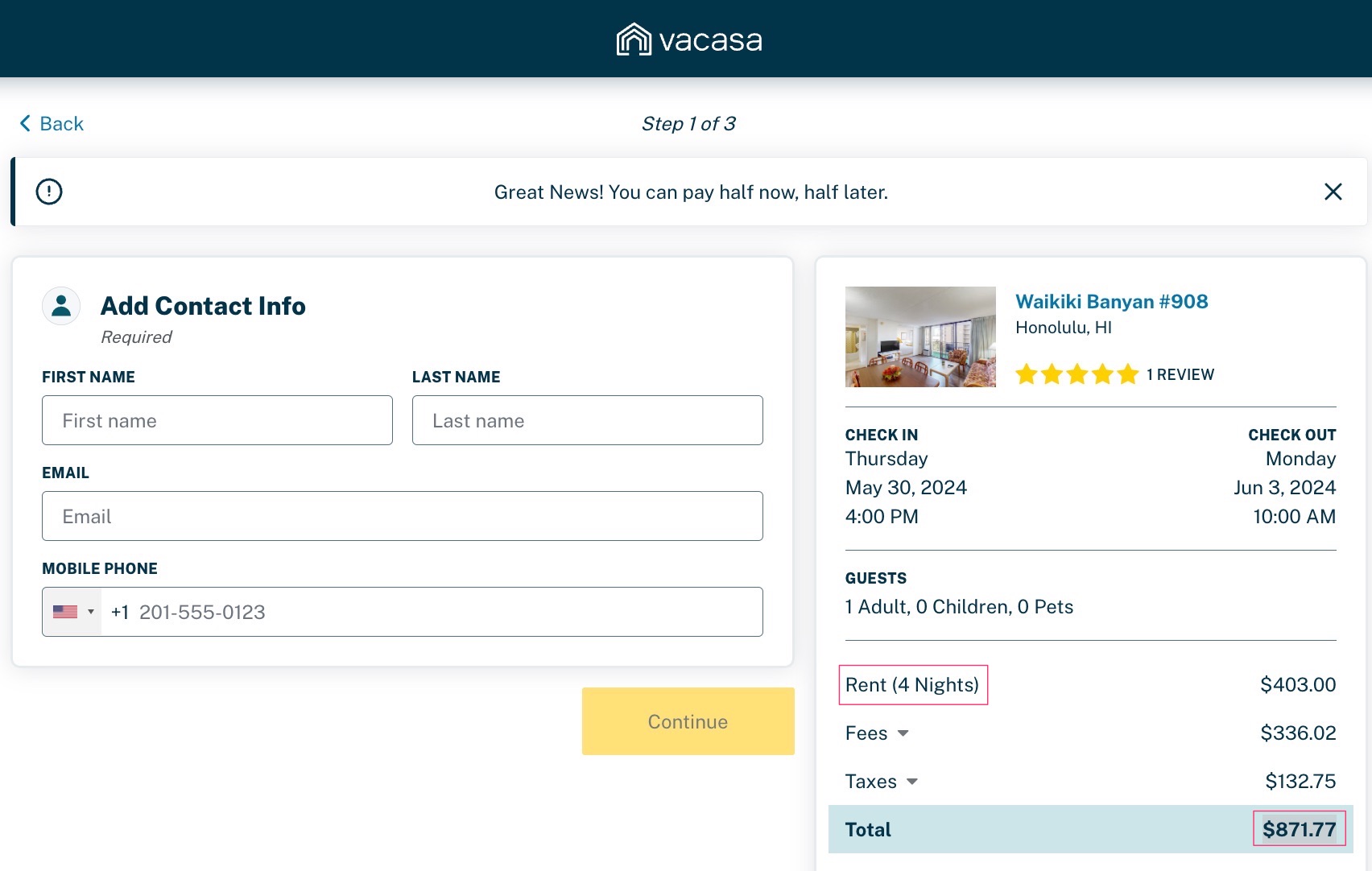The height and width of the screenshot is (871, 1372).
Task: Open the Waikiki Banyan #908 property link
Action: [x=1112, y=301]
